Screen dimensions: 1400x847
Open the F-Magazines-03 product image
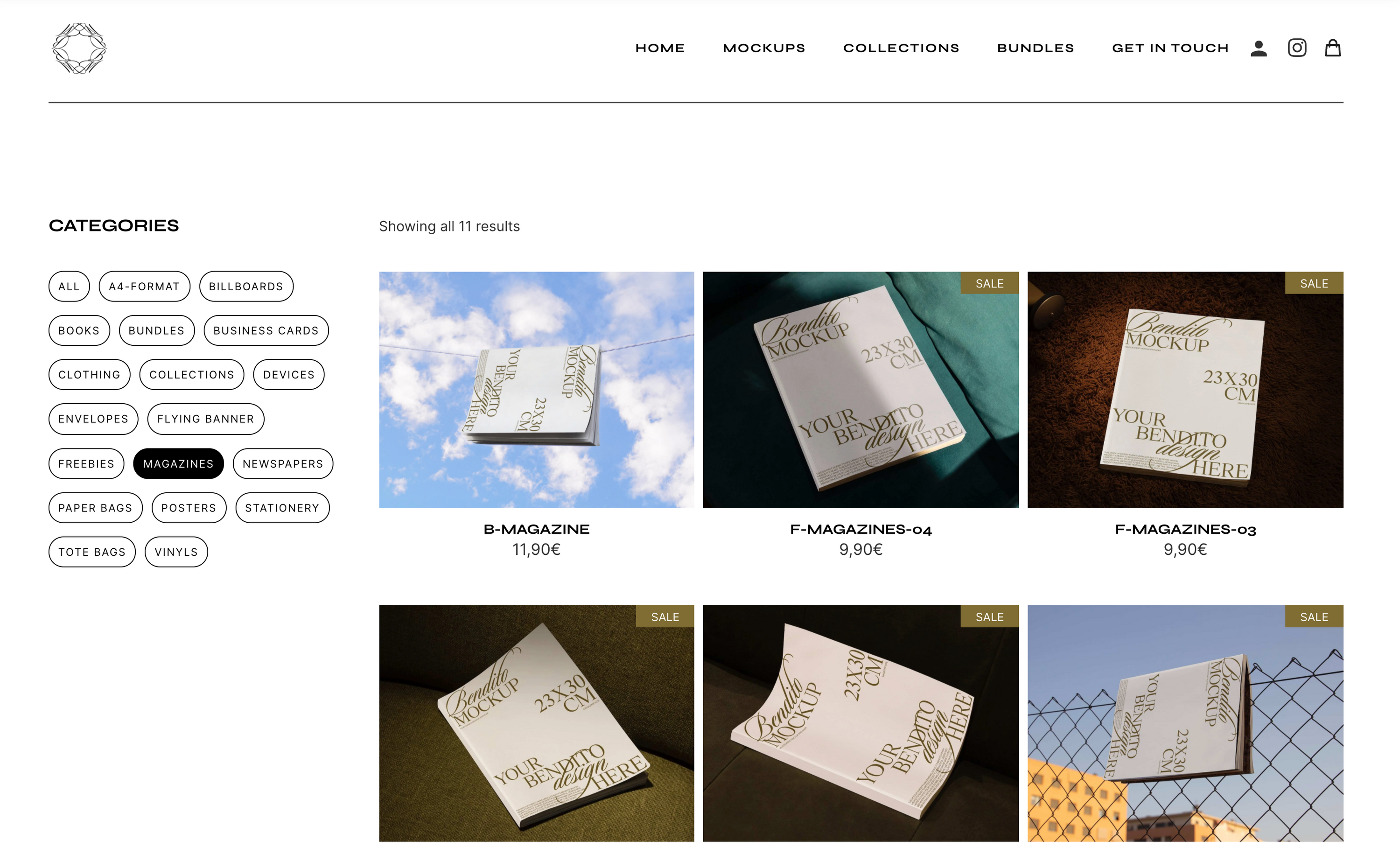(x=1185, y=390)
